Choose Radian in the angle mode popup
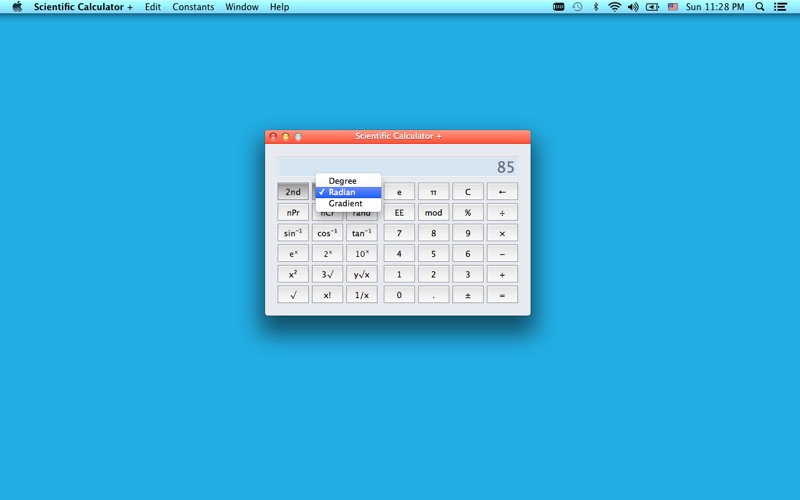This screenshot has height=500, width=800. pos(348,192)
